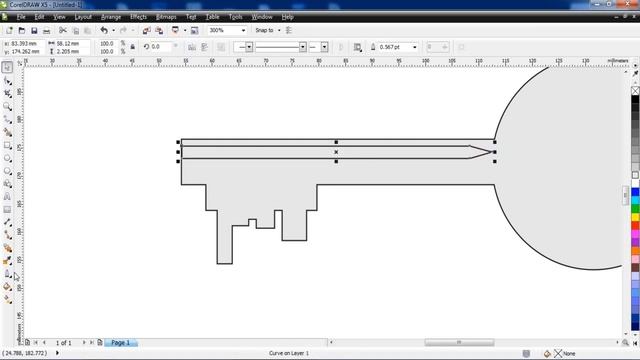Pick the green palette swatch
Image resolution: width=640 pixels, height=360 pixels.
(635, 209)
